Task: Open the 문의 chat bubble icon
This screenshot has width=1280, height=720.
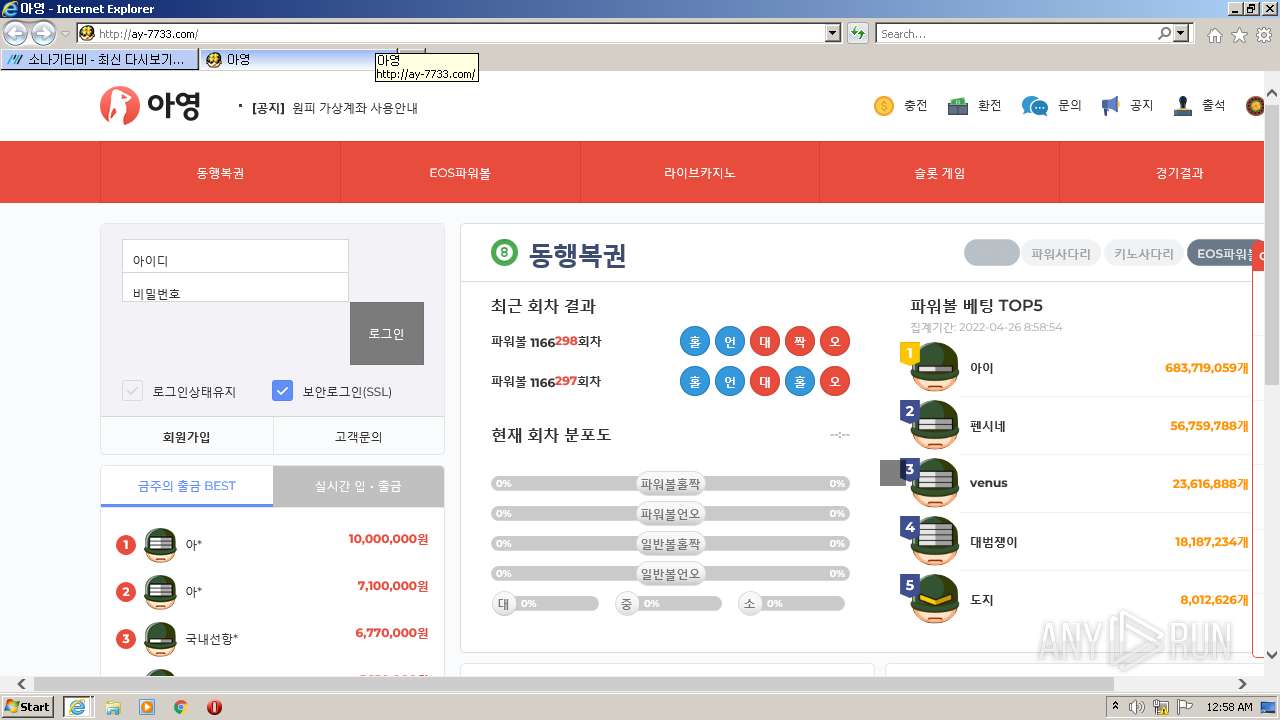Action: (1035, 106)
